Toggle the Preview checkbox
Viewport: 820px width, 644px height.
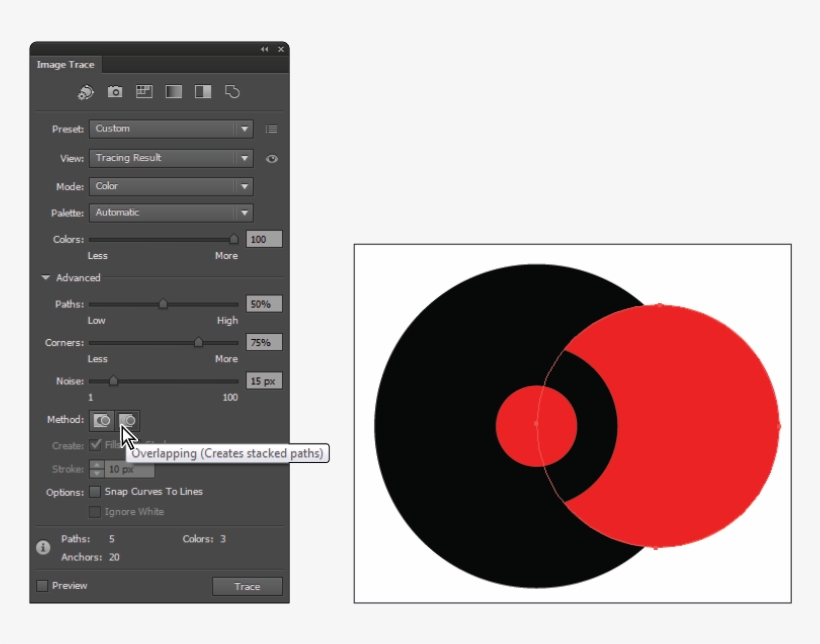pyautogui.click(x=42, y=586)
